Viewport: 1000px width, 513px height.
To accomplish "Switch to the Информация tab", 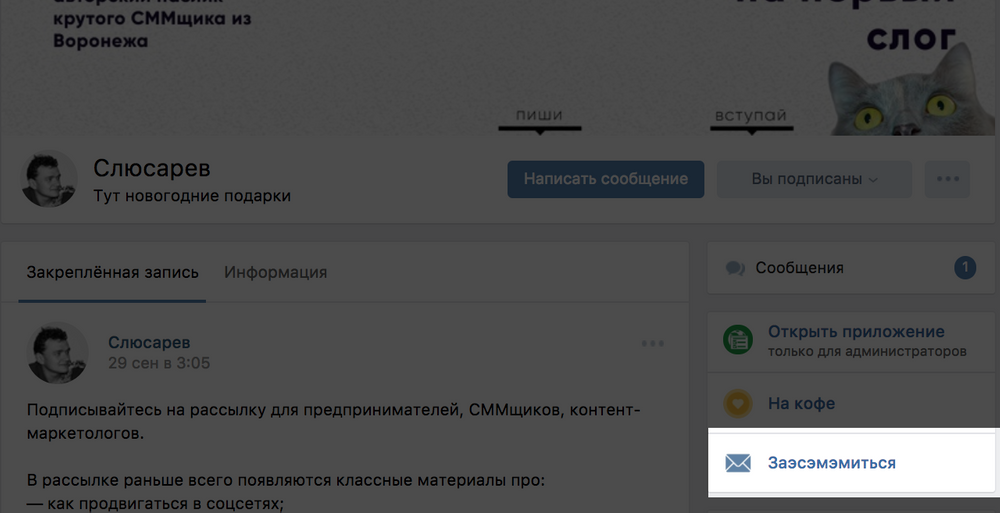I will tap(275, 272).
